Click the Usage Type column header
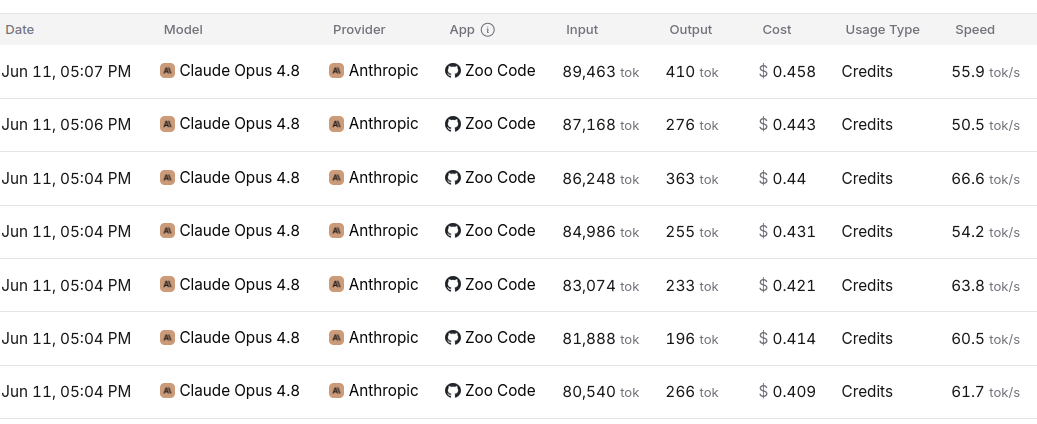1037x424 pixels. tap(882, 30)
